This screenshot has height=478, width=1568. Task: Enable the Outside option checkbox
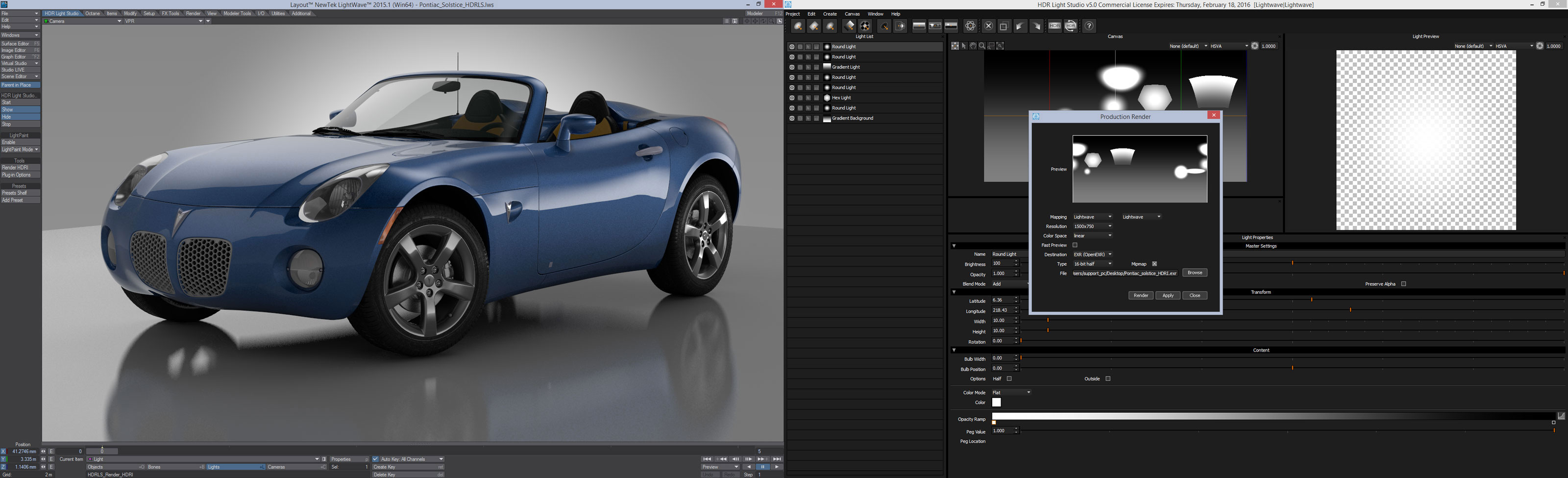1108,379
